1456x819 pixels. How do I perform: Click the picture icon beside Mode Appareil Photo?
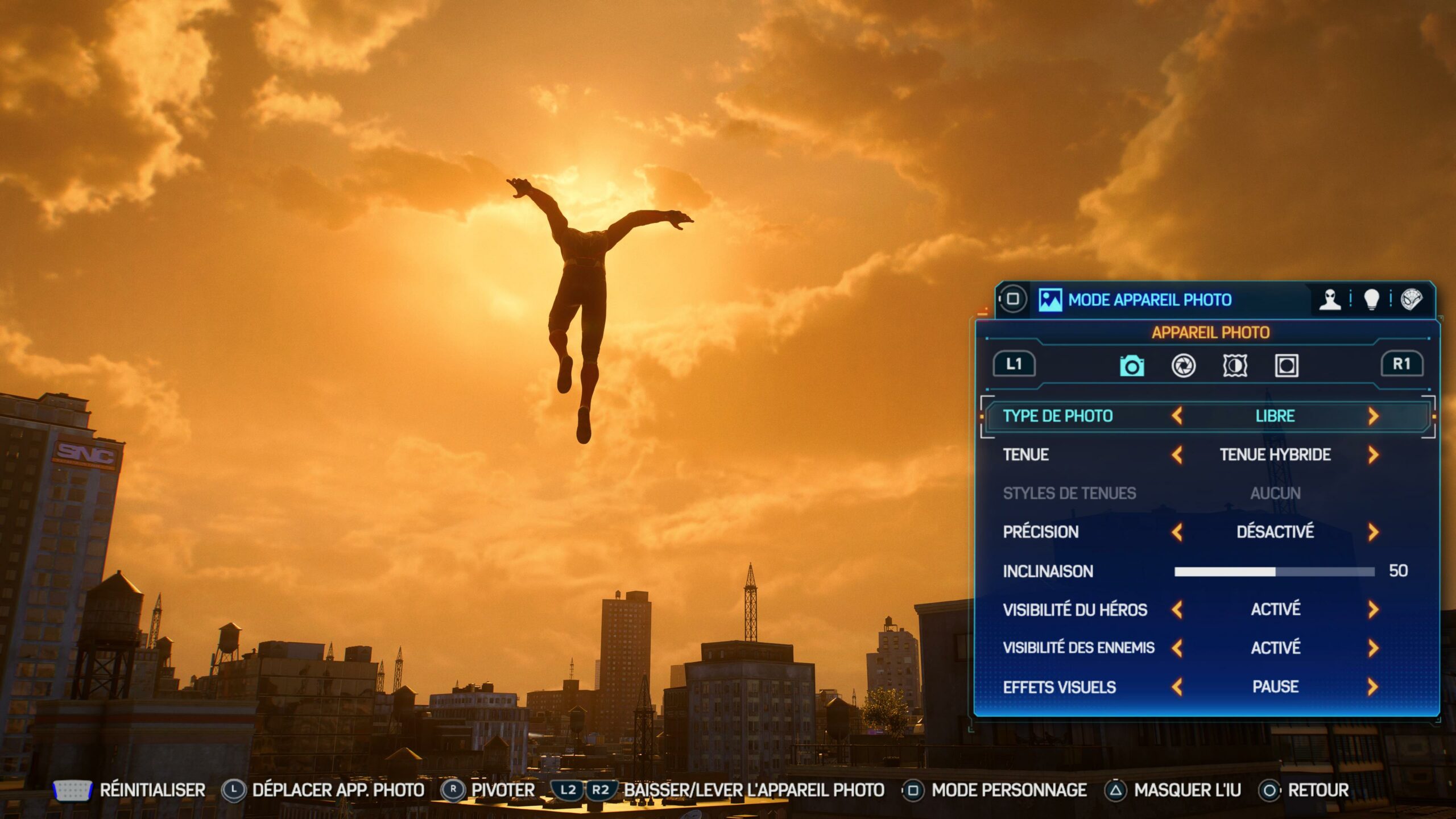pos(1050,300)
